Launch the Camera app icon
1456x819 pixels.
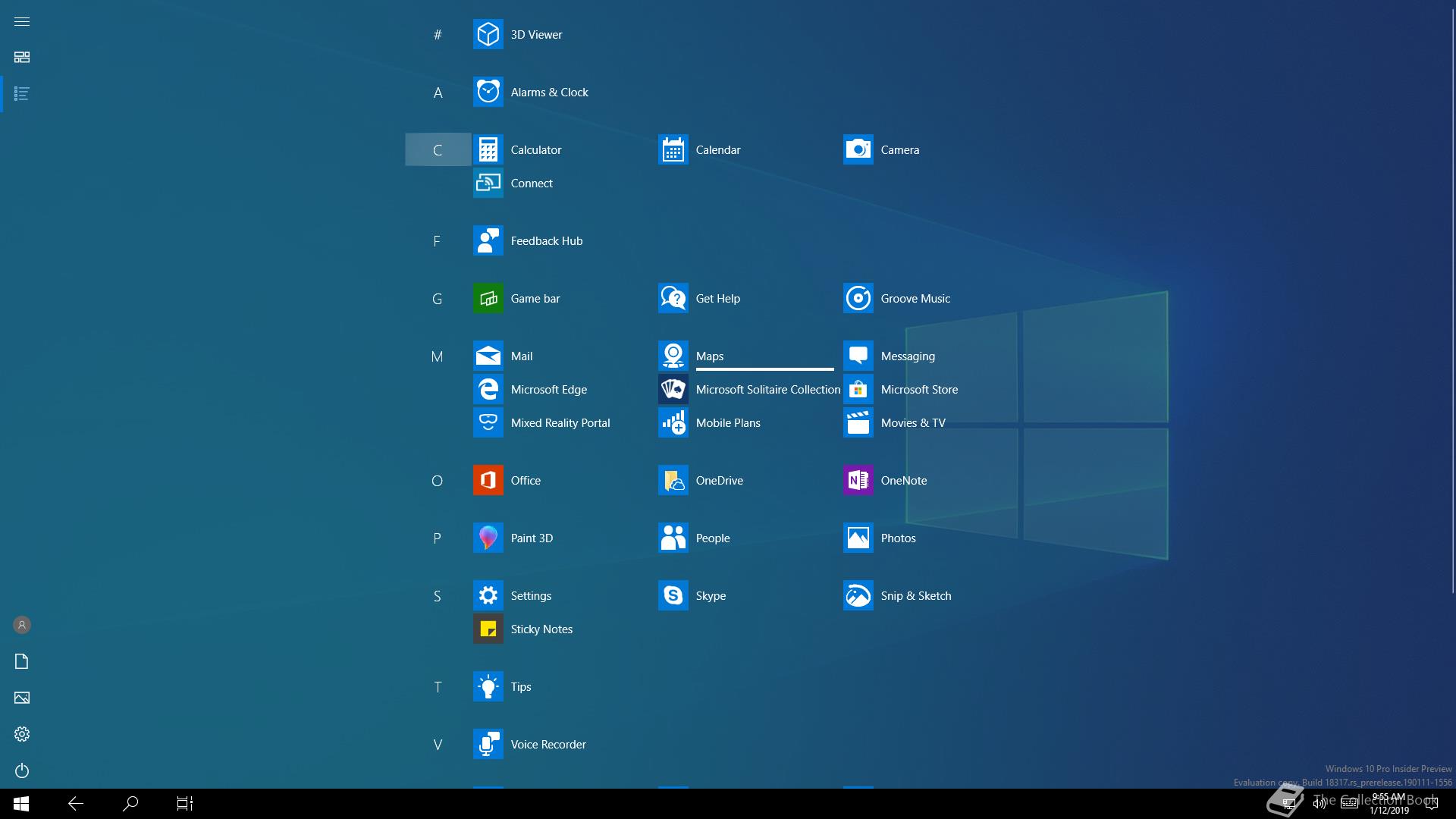pyautogui.click(x=858, y=149)
